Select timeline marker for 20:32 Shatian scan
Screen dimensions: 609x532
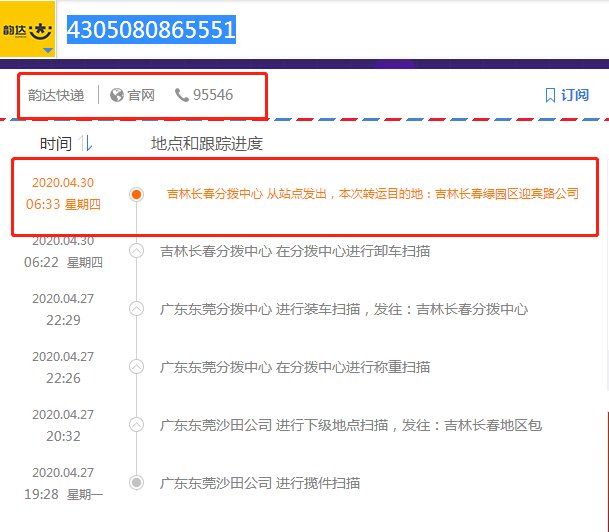pos(136,424)
